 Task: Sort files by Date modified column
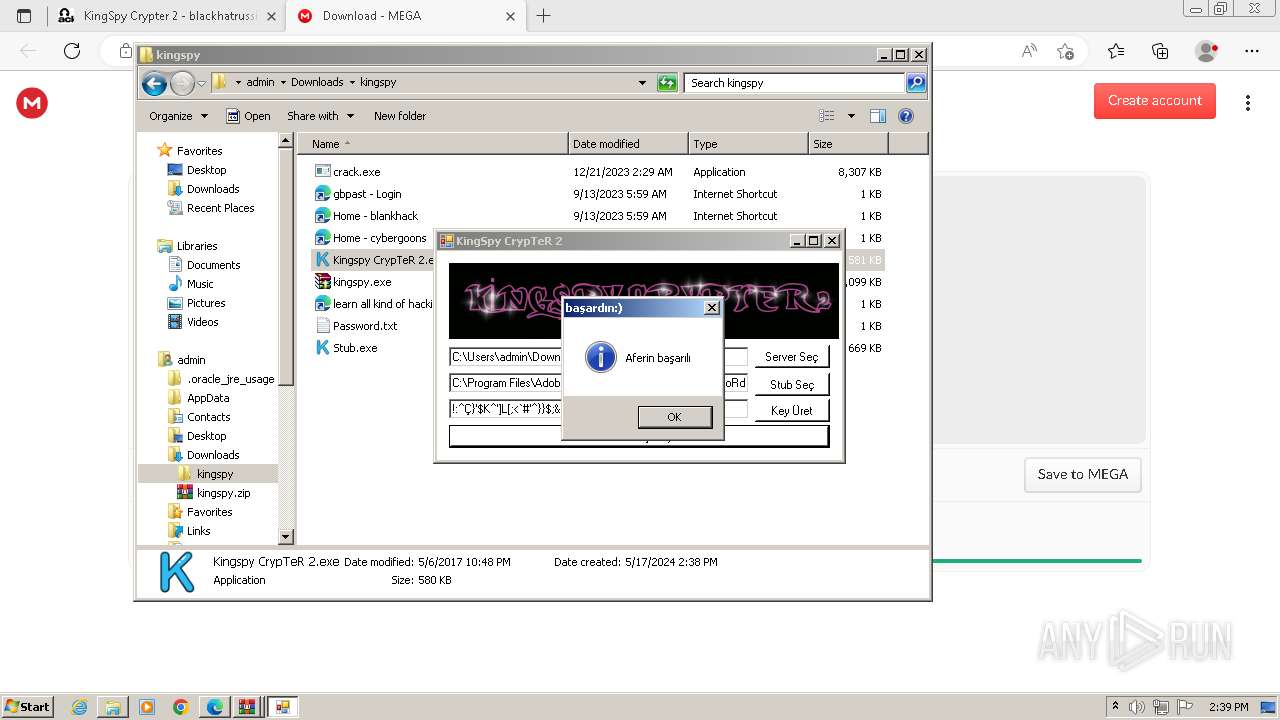tap(628, 144)
